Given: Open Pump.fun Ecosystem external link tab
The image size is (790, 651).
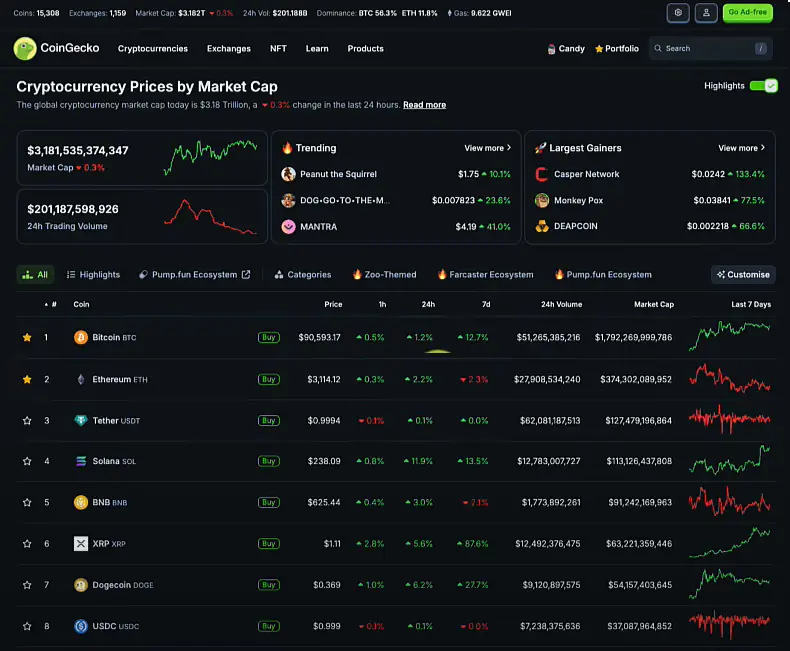Looking at the screenshot, I should point(194,275).
